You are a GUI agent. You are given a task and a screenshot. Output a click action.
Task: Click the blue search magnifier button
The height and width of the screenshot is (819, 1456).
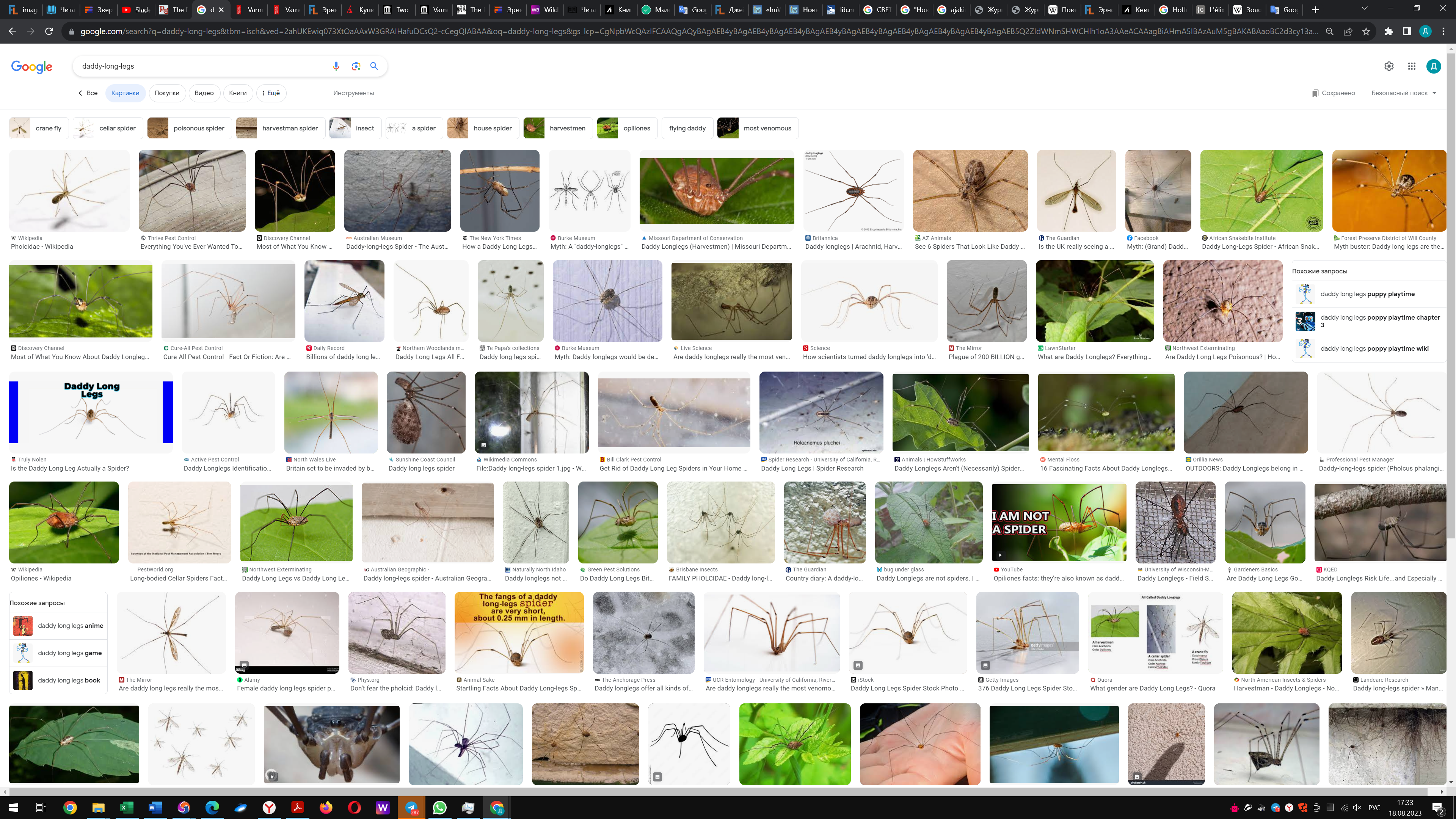pyautogui.click(x=374, y=66)
